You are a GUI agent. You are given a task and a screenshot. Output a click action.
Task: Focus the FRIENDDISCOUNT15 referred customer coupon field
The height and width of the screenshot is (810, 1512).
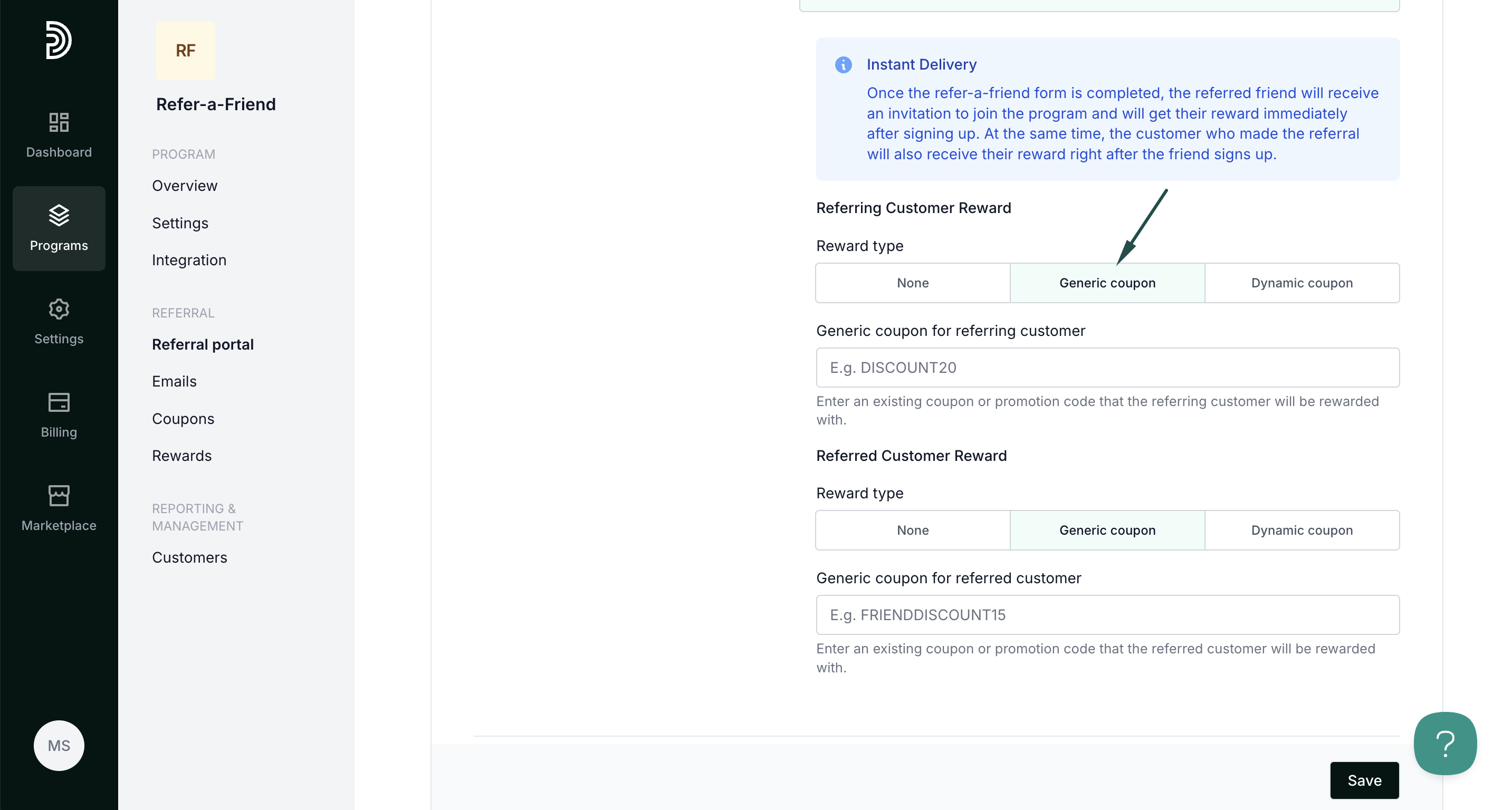(x=1106, y=615)
